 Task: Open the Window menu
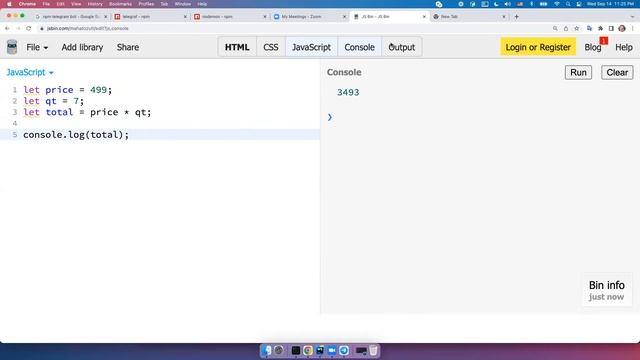point(182,4)
